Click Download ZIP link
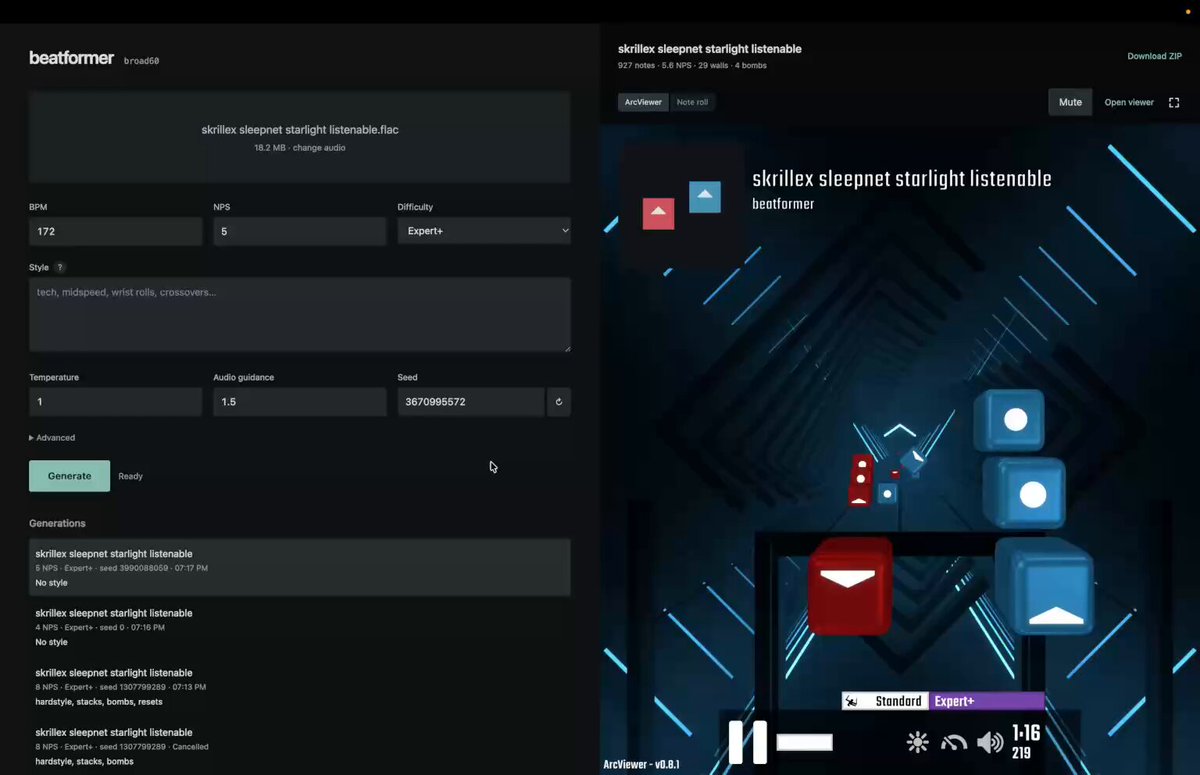Screen dimensions: 1200x775 (x=1154, y=56)
